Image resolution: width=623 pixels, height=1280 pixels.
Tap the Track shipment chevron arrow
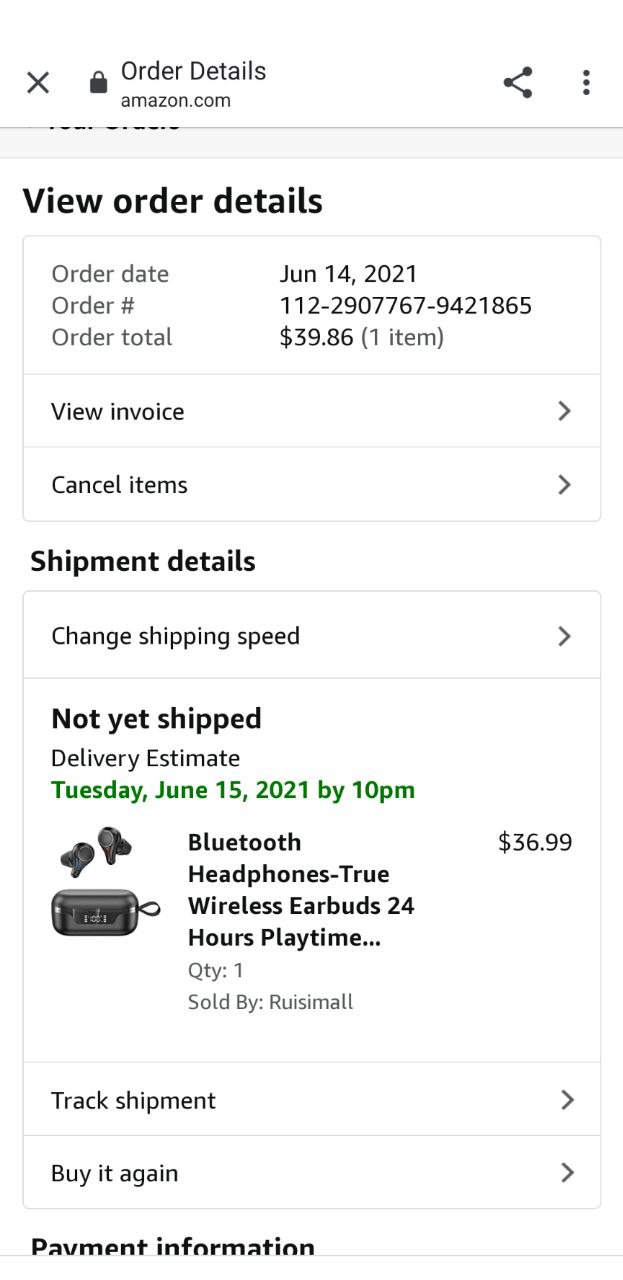(x=567, y=1100)
